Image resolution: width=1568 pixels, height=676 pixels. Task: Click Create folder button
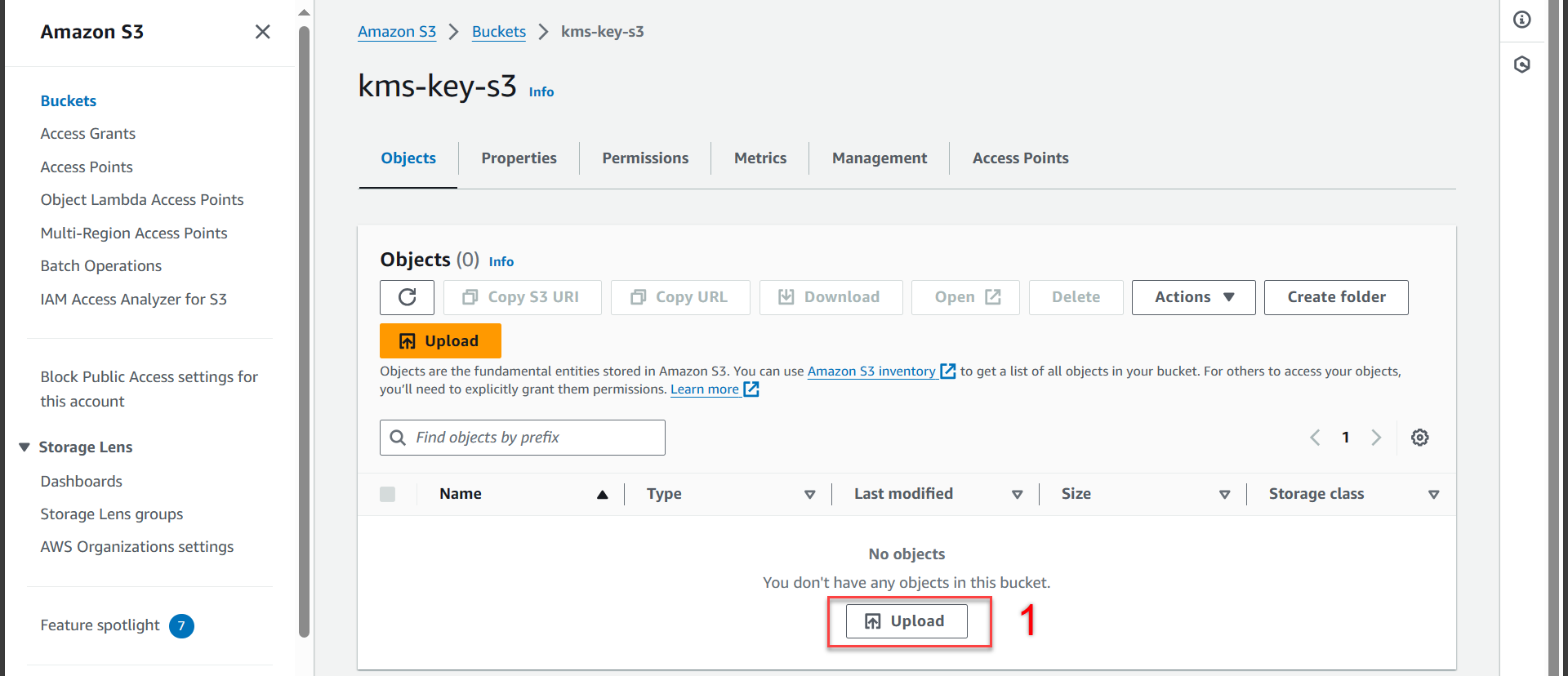click(x=1336, y=297)
